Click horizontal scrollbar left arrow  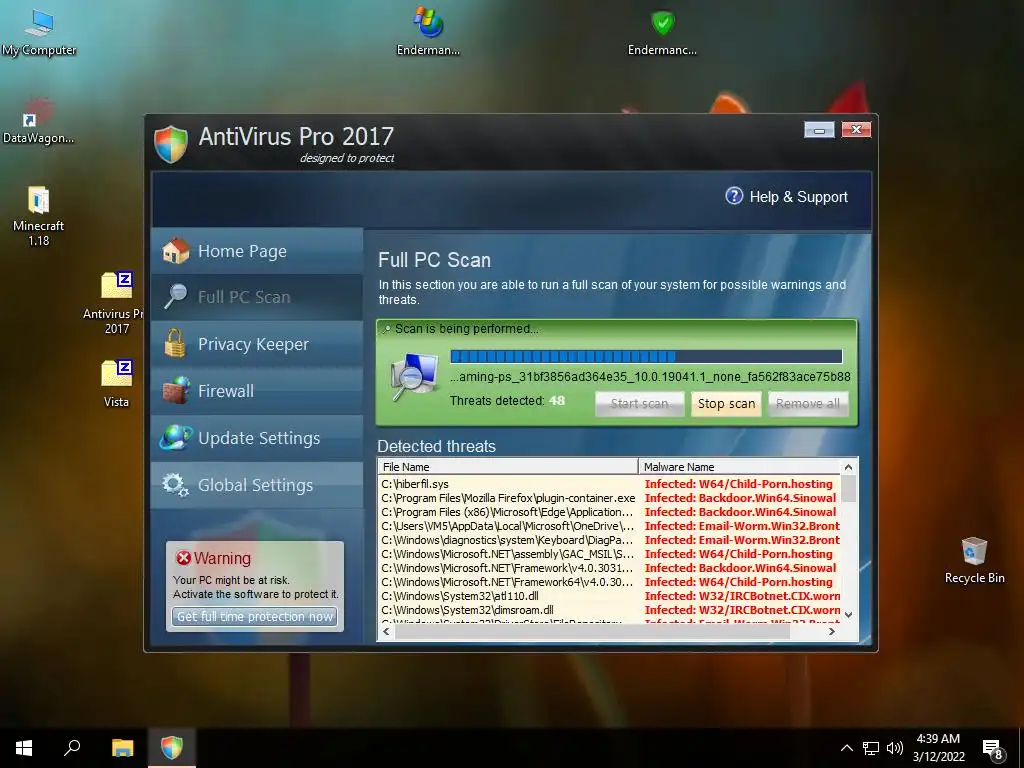tap(387, 632)
